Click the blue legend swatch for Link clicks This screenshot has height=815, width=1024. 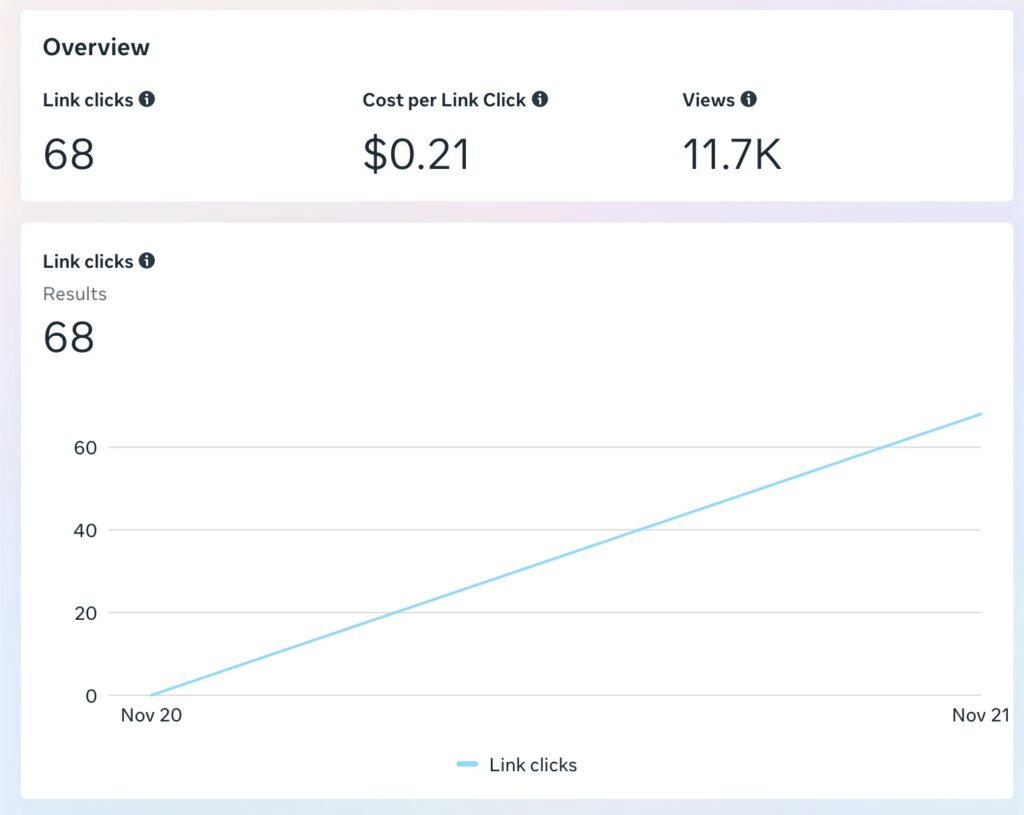pos(467,765)
